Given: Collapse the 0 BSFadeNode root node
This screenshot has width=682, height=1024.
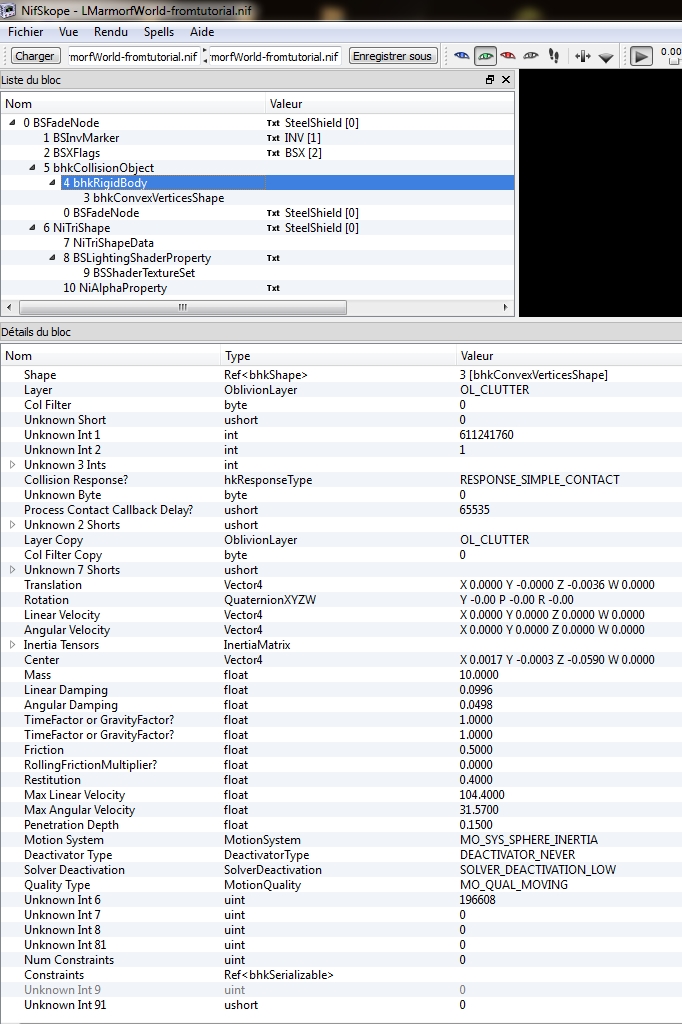Looking at the screenshot, I should point(12,122).
